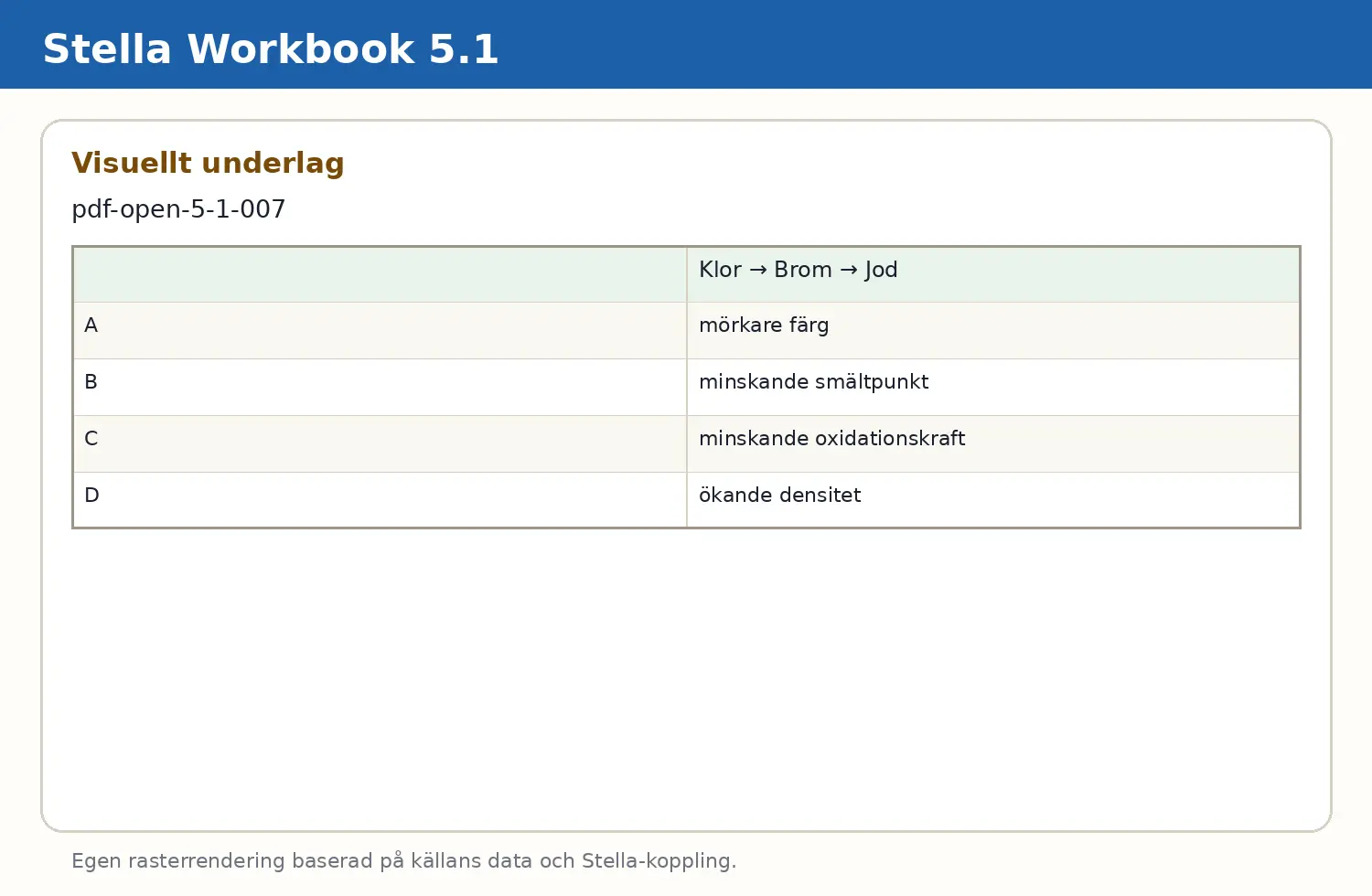Screen dimensions: 1372x896
Task: Select row label C in the table
Action: click(91, 439)
